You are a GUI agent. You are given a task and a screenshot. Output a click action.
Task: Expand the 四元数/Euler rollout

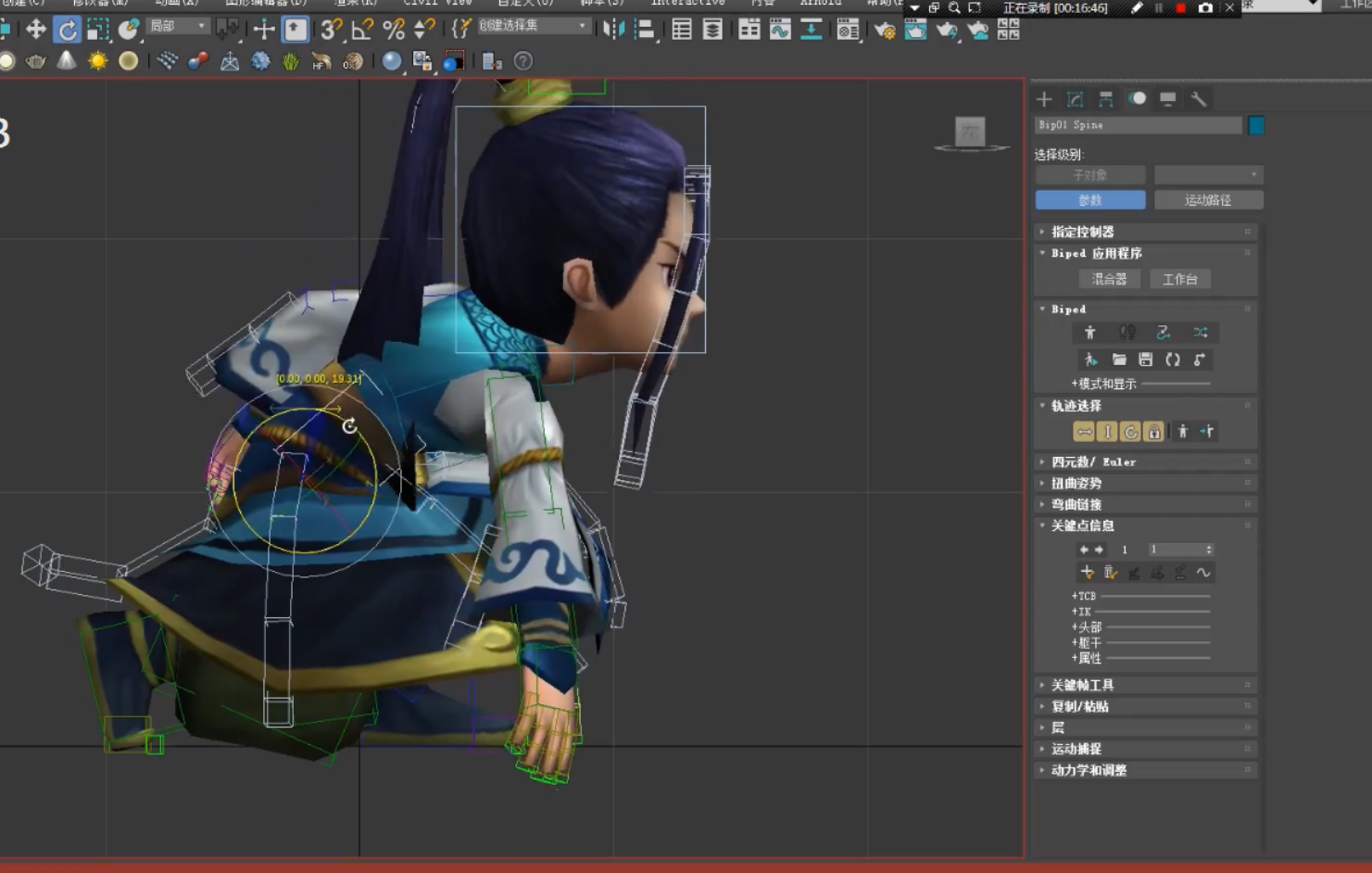tap(1145, 462)
